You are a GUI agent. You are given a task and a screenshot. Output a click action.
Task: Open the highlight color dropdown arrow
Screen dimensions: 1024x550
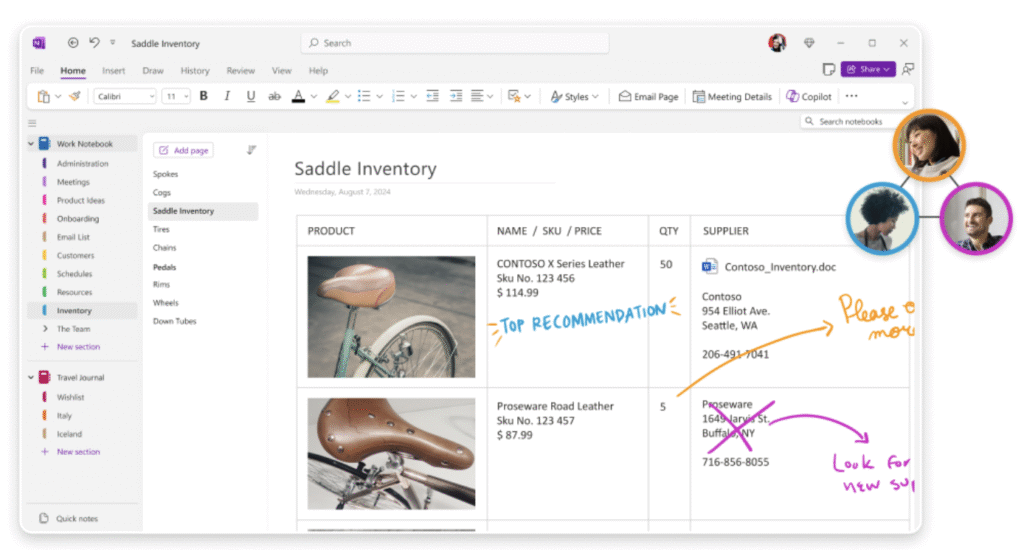coord(348,97)
